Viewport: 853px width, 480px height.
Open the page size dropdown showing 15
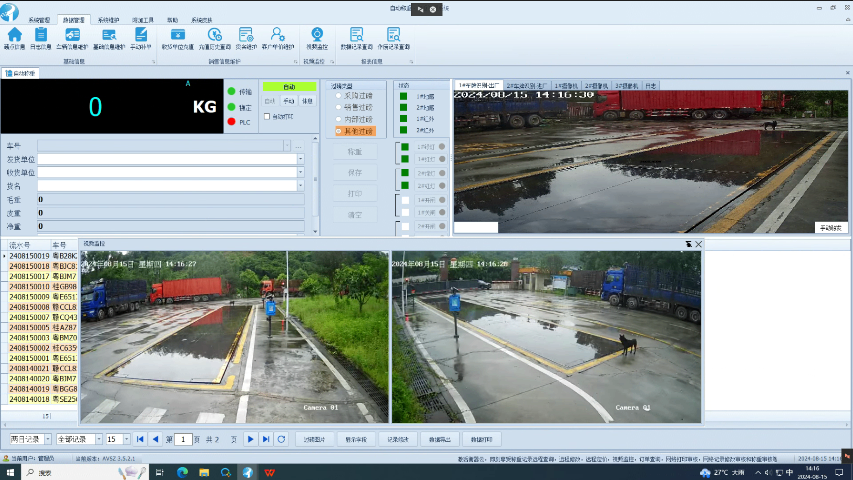pyautogui.click(x=125, y=439)
